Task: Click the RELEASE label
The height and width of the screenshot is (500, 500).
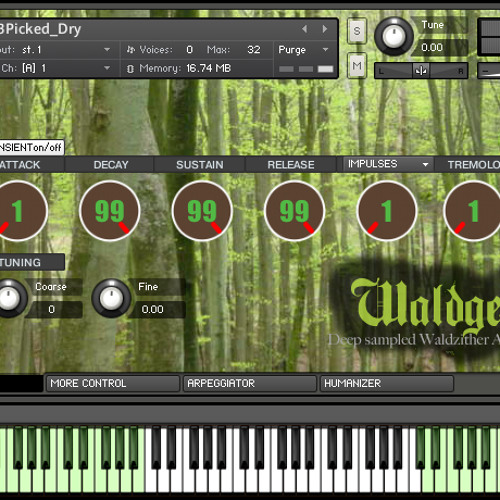Action: coord(291,165)
